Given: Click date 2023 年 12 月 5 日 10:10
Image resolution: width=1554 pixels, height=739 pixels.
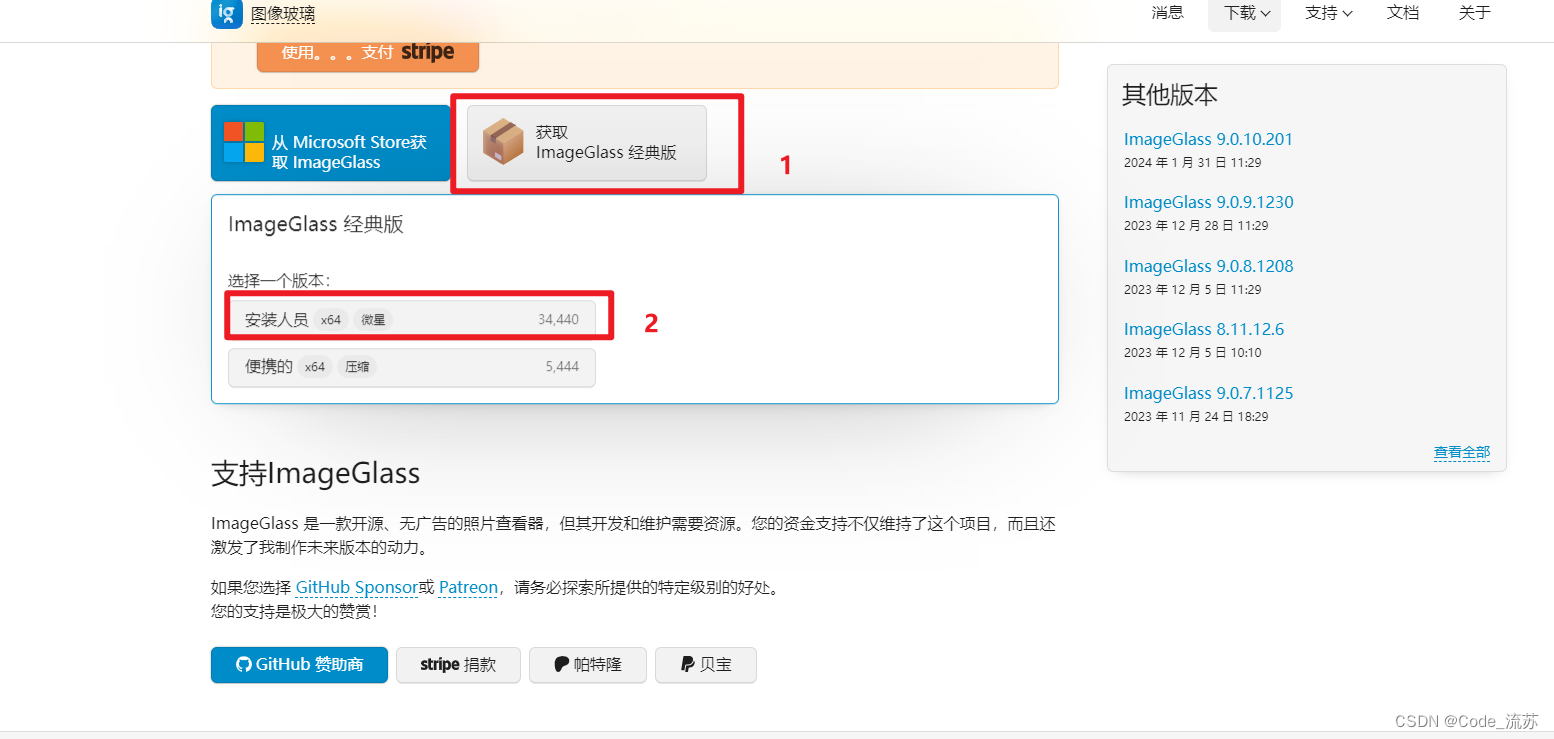Looking at the screenshot, I should 1193,352.
